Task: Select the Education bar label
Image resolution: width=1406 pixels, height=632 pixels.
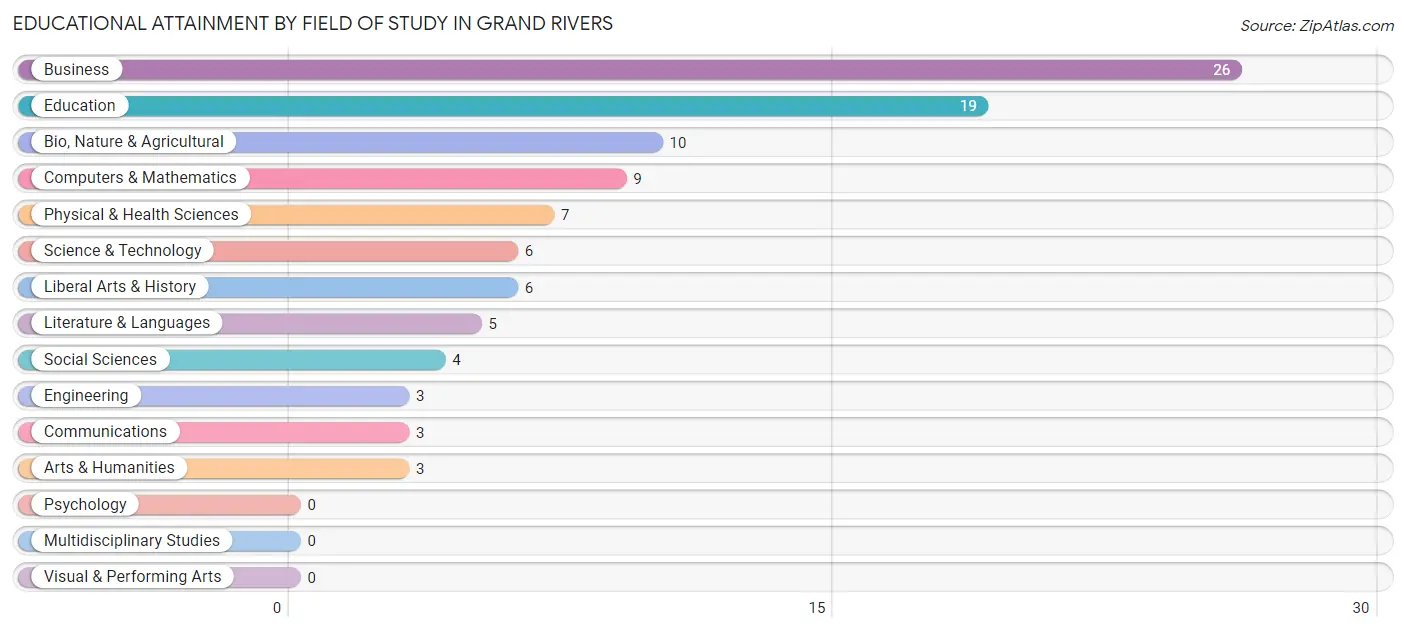Action: point(80,106)
